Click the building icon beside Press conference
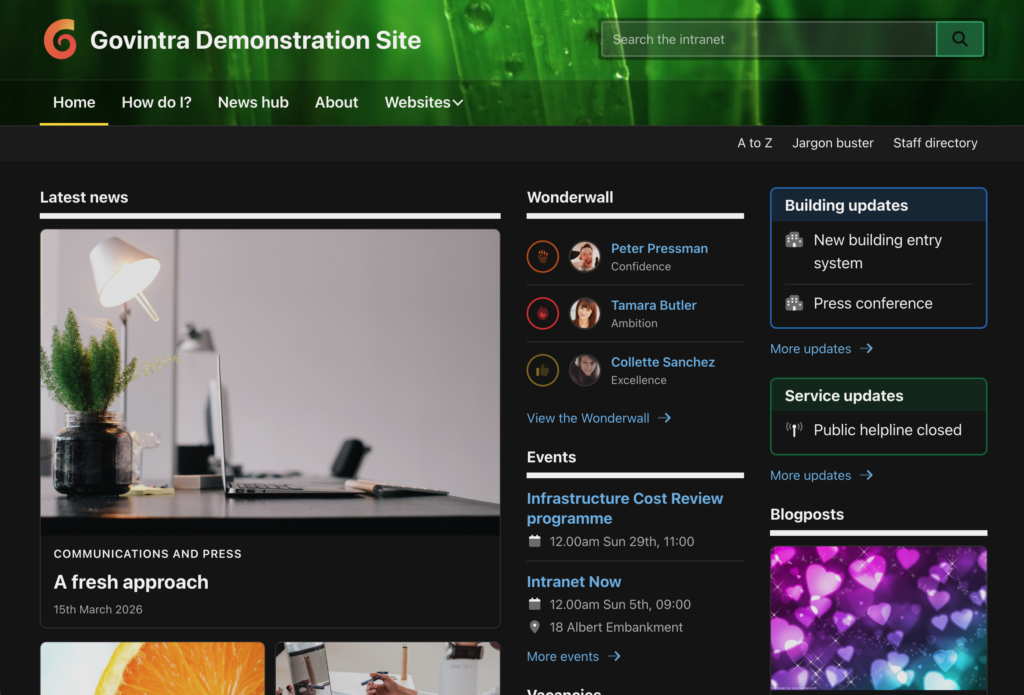Viewport: 1024px width, 695px height. pos(794,303)
